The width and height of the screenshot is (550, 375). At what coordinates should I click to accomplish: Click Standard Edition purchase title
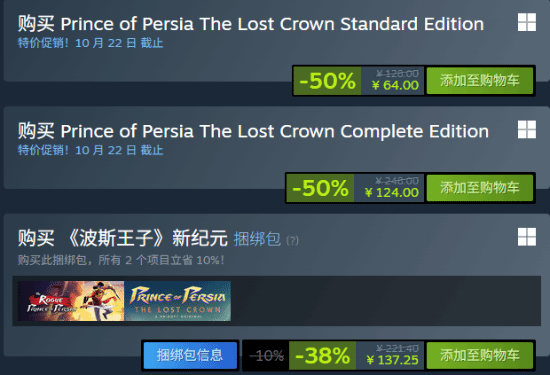pyautogui.click(x=251, y=24)
